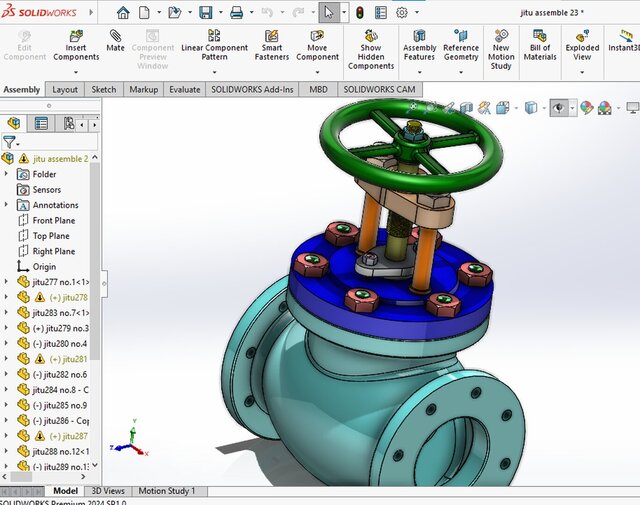Click the Home icon in quick access toolbar

click(x=123, y=13)
